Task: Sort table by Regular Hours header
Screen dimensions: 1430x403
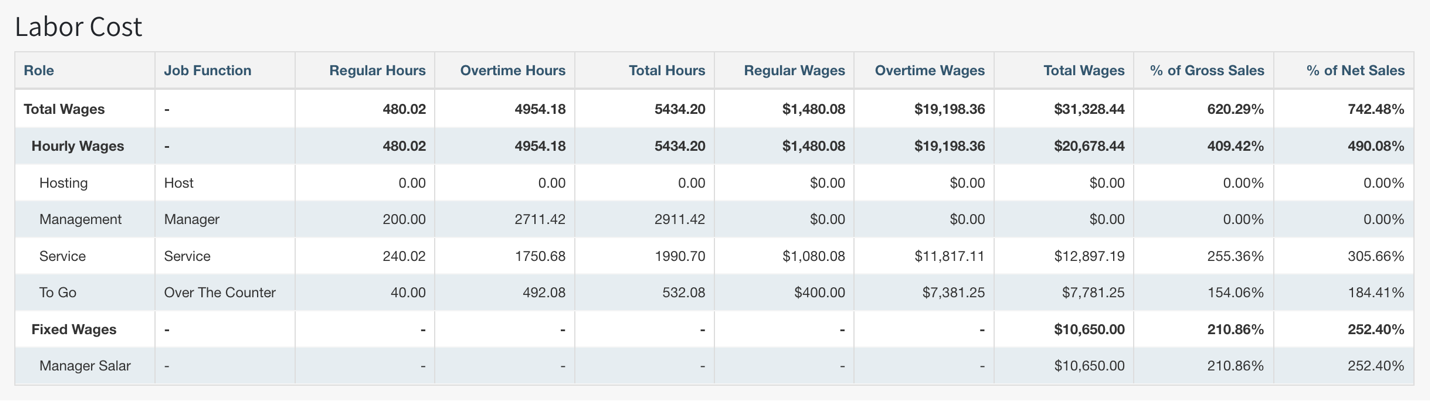Action: 377,70
